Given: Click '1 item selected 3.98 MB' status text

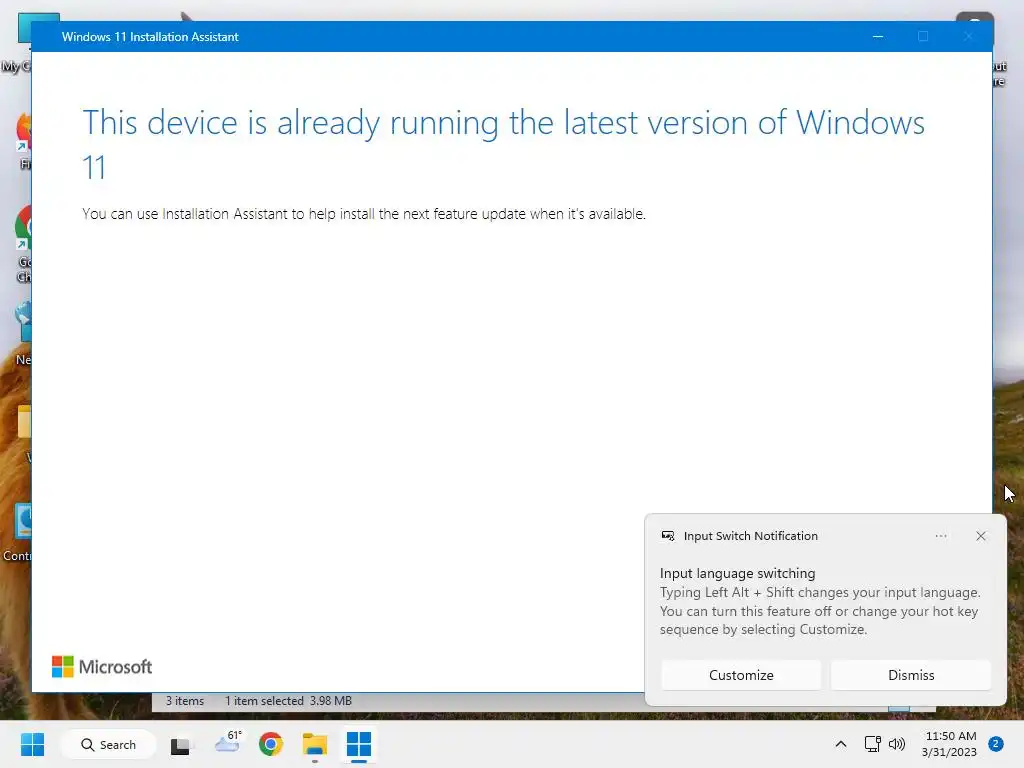Looking at the screenshot, I should pos(288,700).
